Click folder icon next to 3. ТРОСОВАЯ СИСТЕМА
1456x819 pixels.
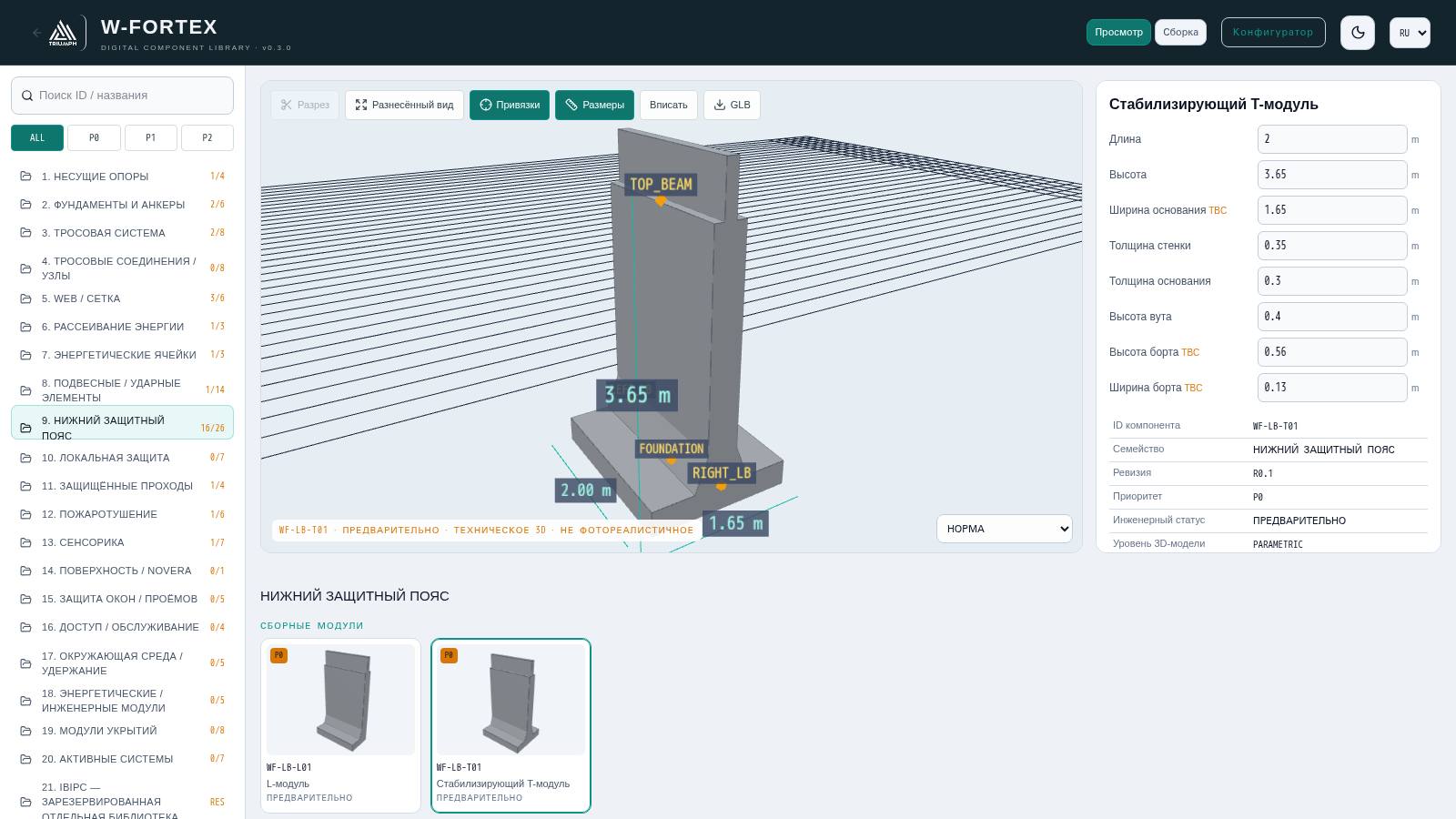(25, 233)
